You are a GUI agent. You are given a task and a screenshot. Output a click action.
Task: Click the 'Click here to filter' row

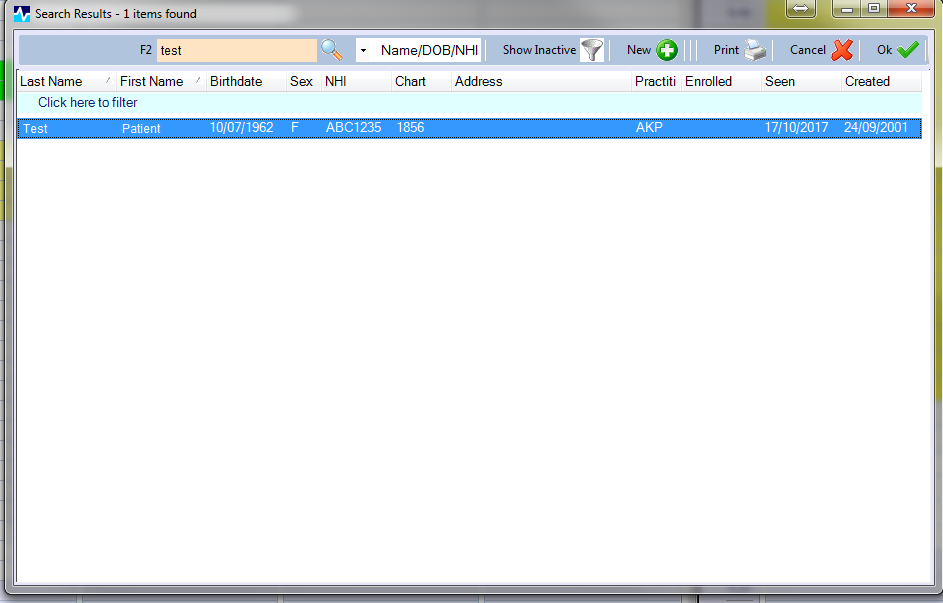click(x=88, y=103)
